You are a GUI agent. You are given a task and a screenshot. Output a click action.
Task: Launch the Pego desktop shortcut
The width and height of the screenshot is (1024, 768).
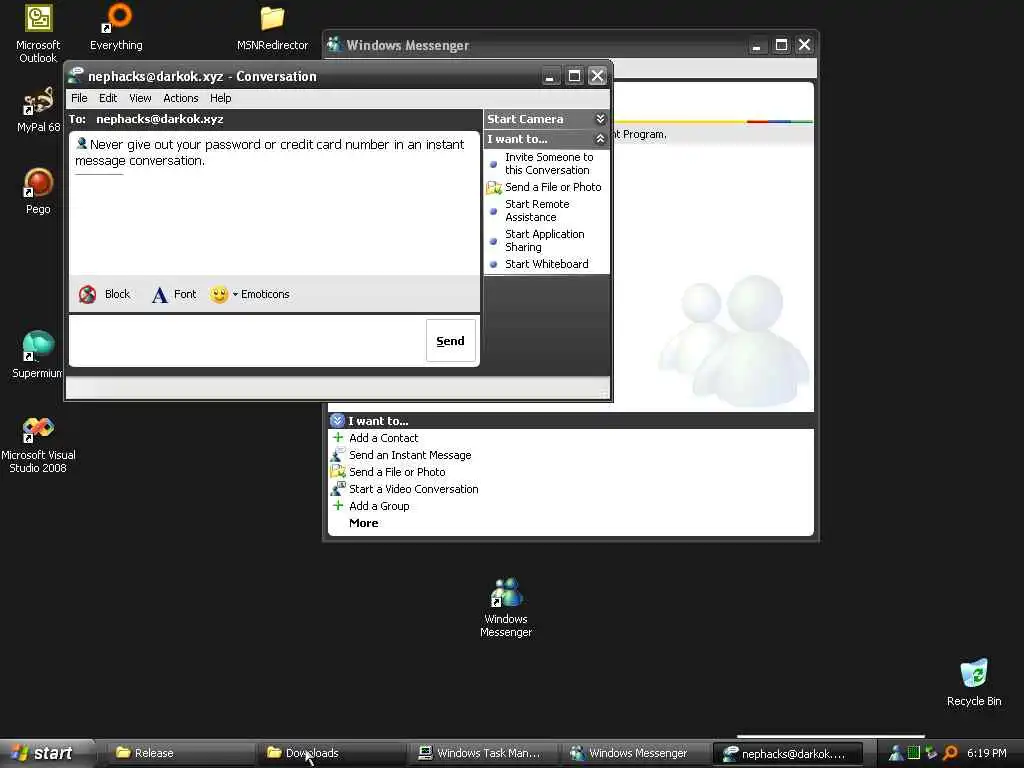click(38, 191)
